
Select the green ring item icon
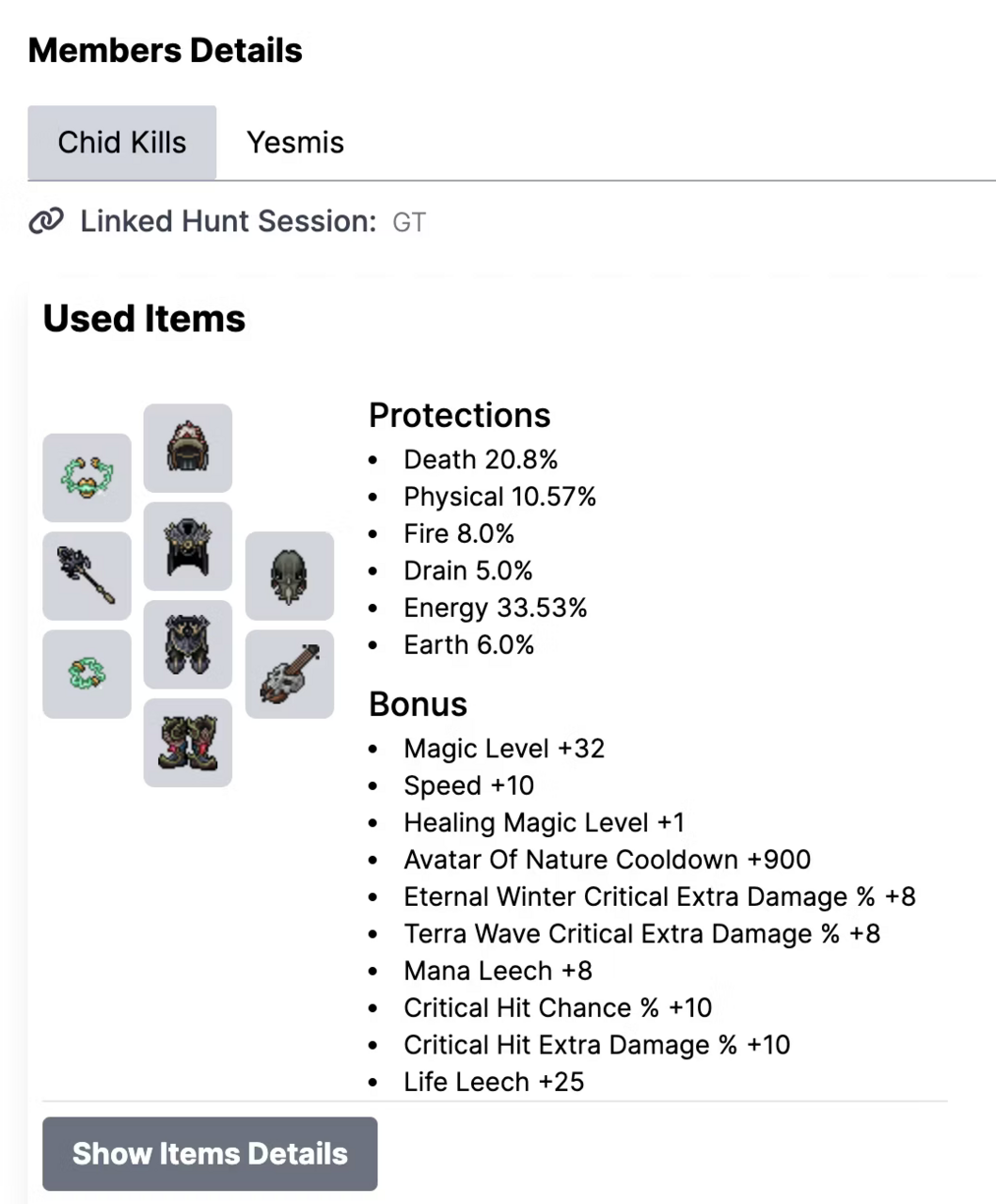87,674
